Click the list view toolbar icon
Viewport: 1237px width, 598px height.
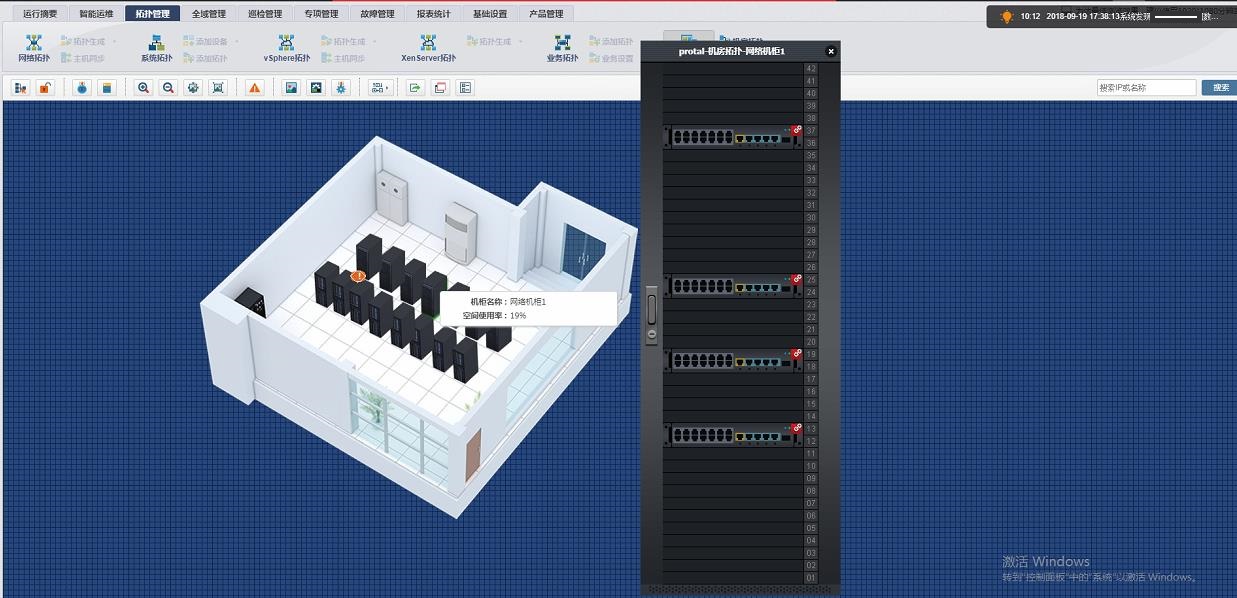tap(465, 88)
